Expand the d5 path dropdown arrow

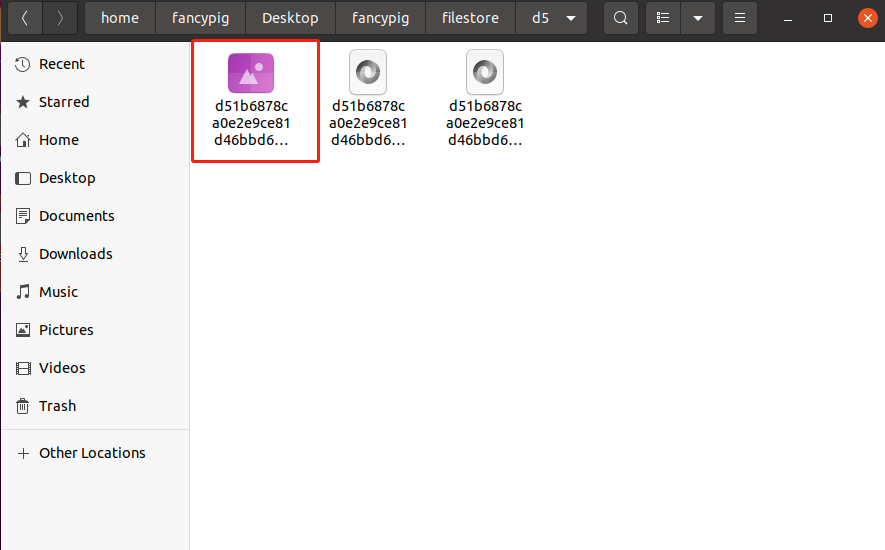[571, 18]
